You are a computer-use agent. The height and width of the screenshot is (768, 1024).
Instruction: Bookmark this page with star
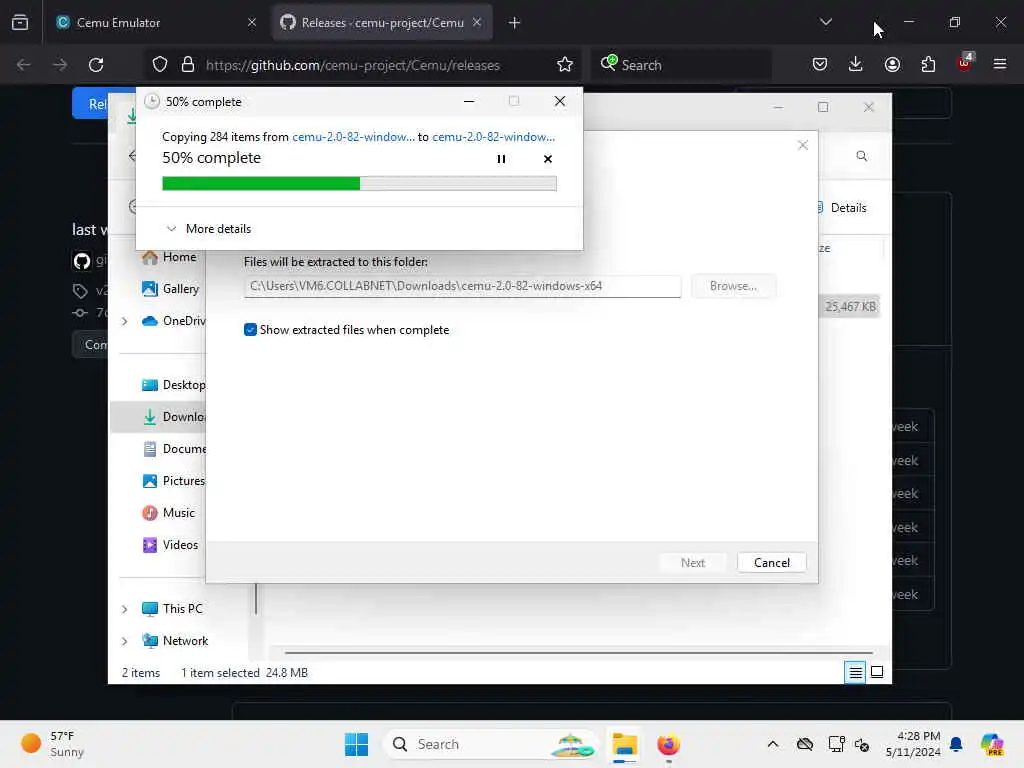click(x=565, y=65)
